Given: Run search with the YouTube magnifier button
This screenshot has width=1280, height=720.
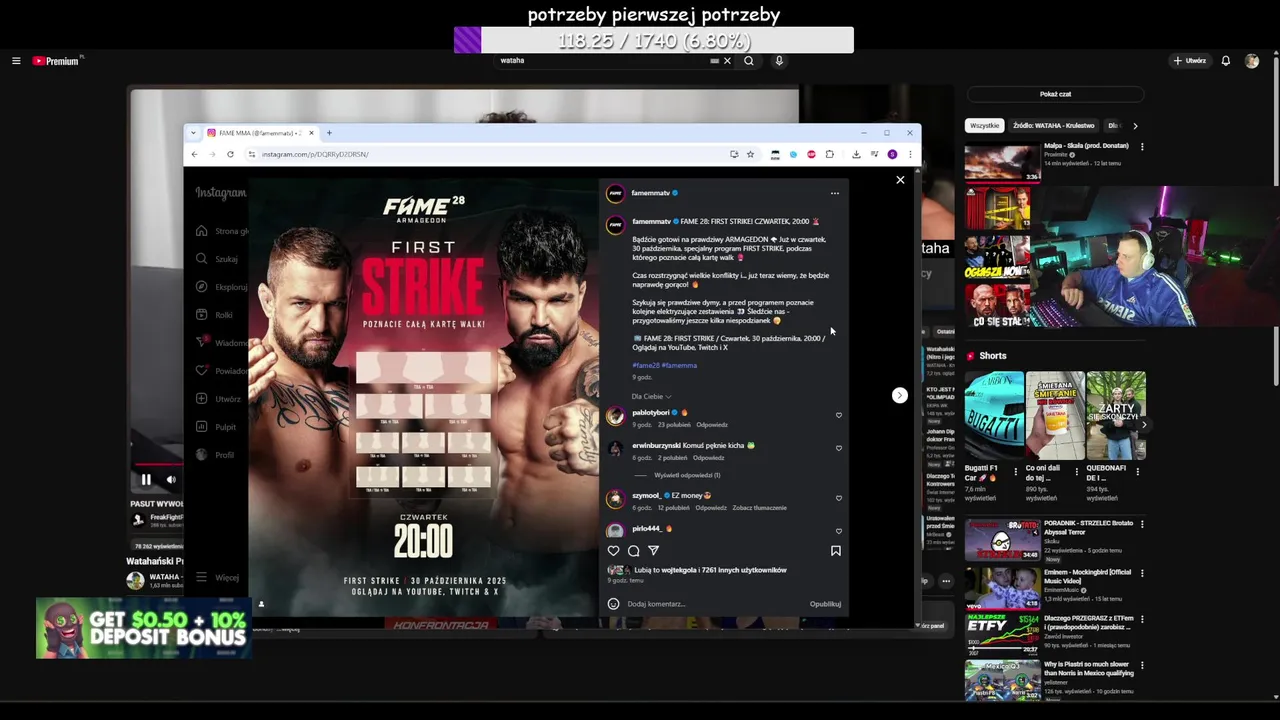Looking at the screenshot, I should [748, 61].
